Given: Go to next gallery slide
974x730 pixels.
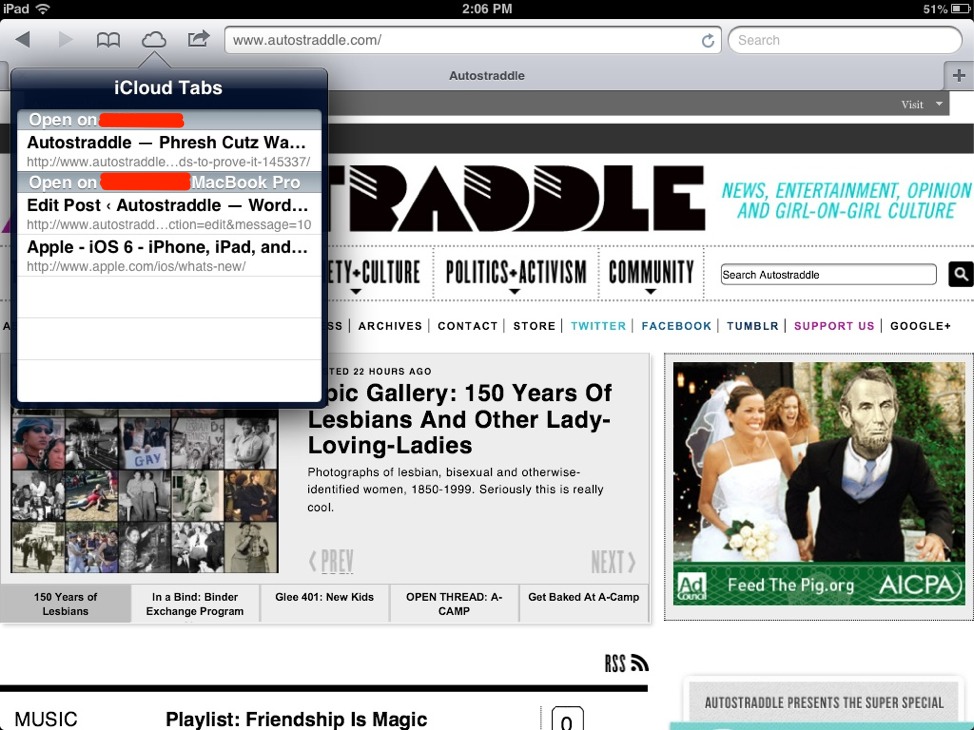Looking at the screenshot, I should coord(613,562).
